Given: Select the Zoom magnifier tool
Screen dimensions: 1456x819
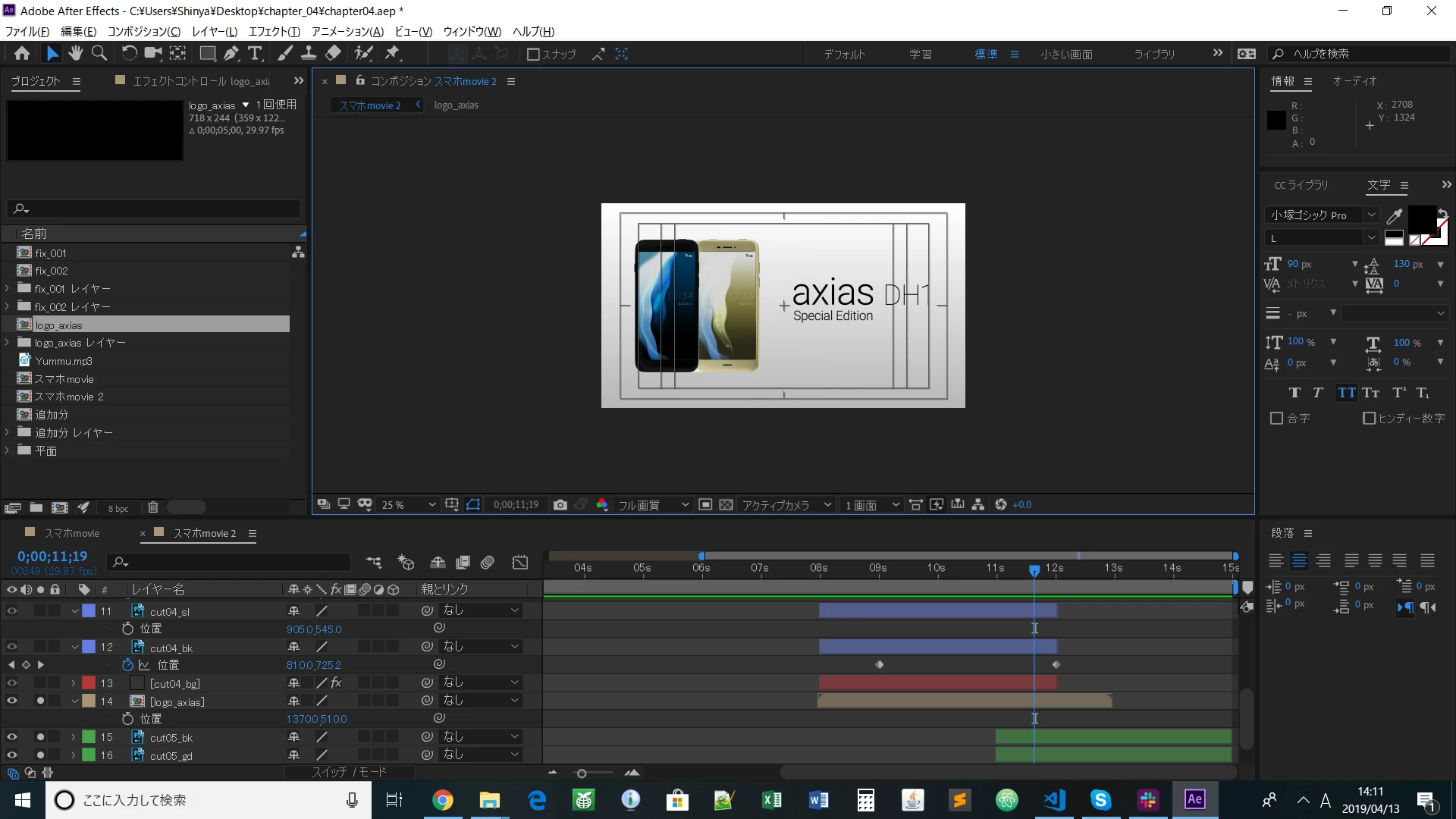Looking at the screenshot, I should pyautogui.click(x=99, y=53).
